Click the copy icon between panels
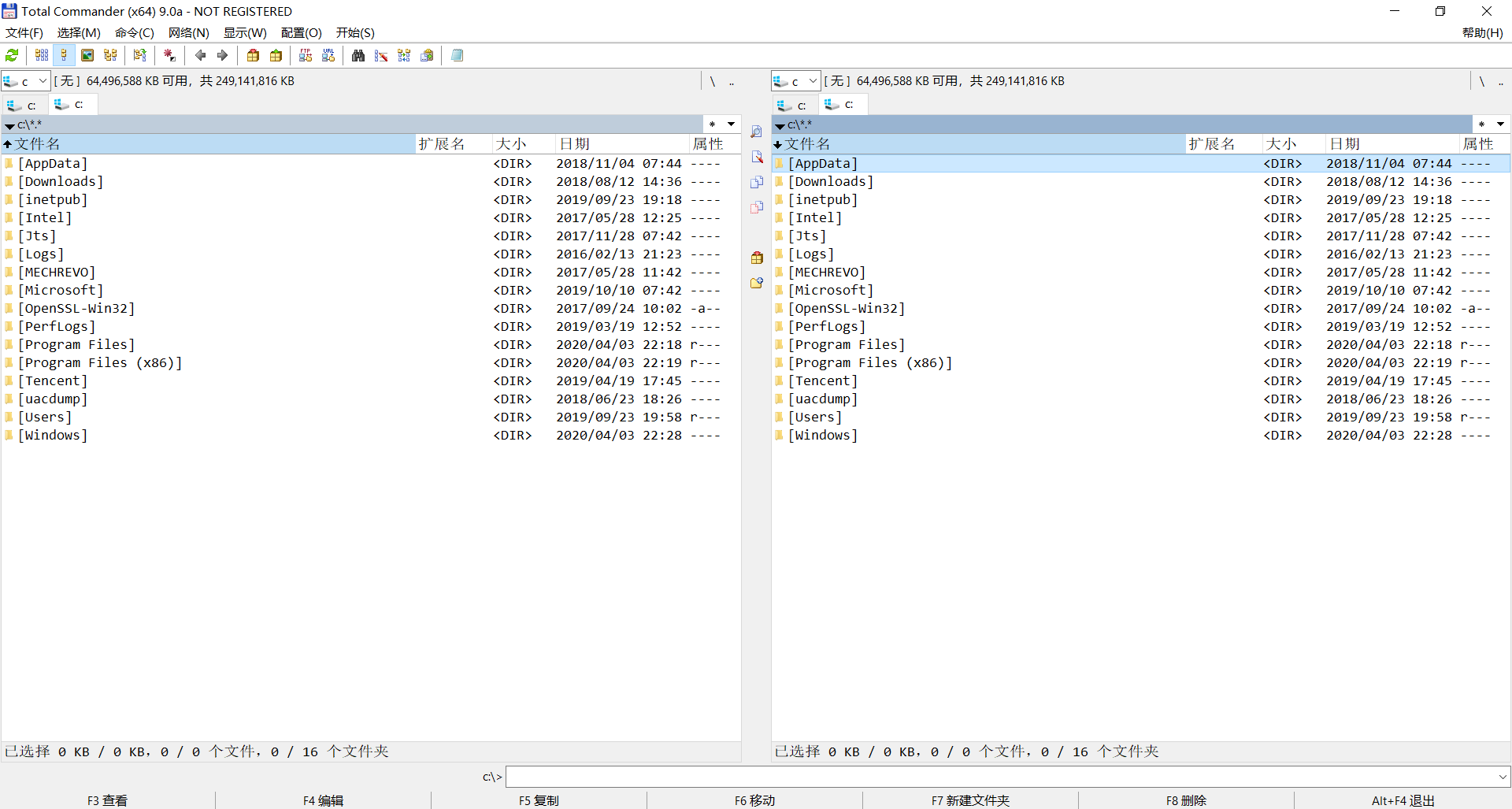 click(x=757, y=182)
